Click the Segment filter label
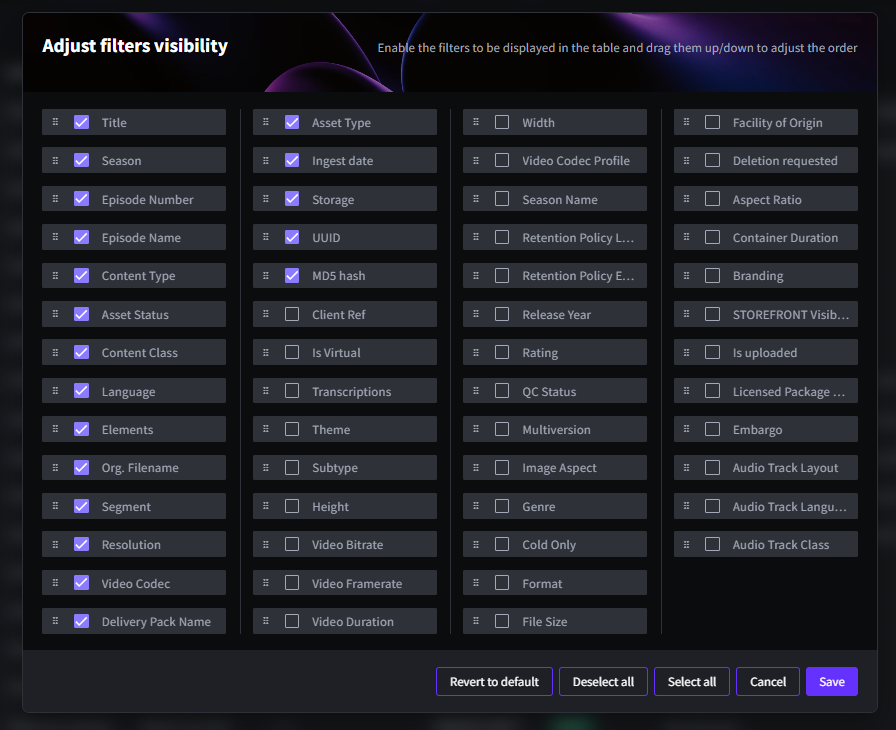Screen dimensions: 896x730 click(126, 507)
